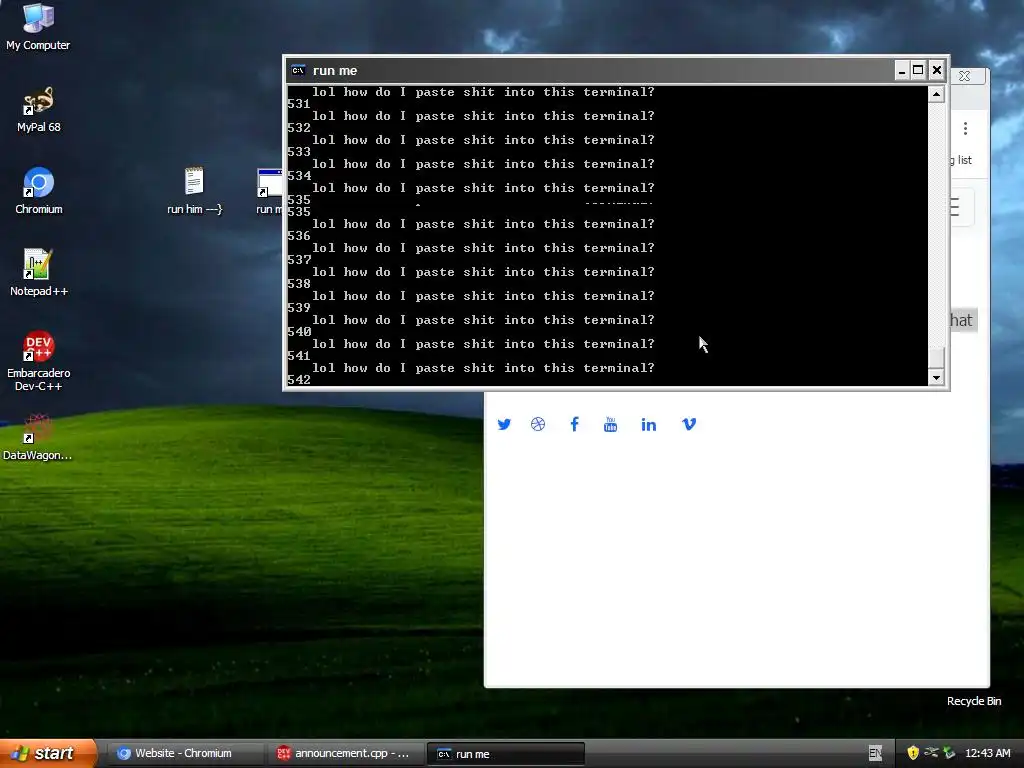Image resolution: width=1024 pixels, height=768 pixels.
Task: Select the 'run him ---}' text file icon
Action: pyautogui.click(x=194, y=191)
